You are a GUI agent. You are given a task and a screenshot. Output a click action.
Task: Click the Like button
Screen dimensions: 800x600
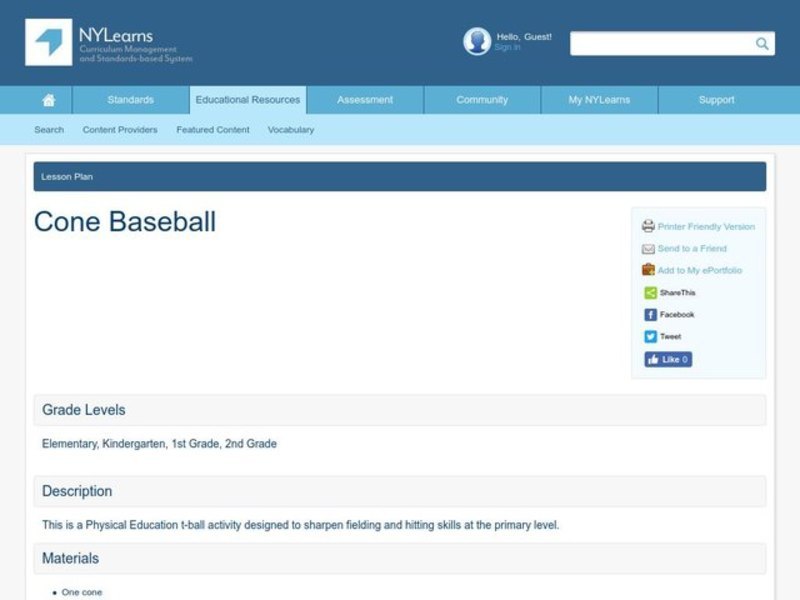[x=667, y=359]
